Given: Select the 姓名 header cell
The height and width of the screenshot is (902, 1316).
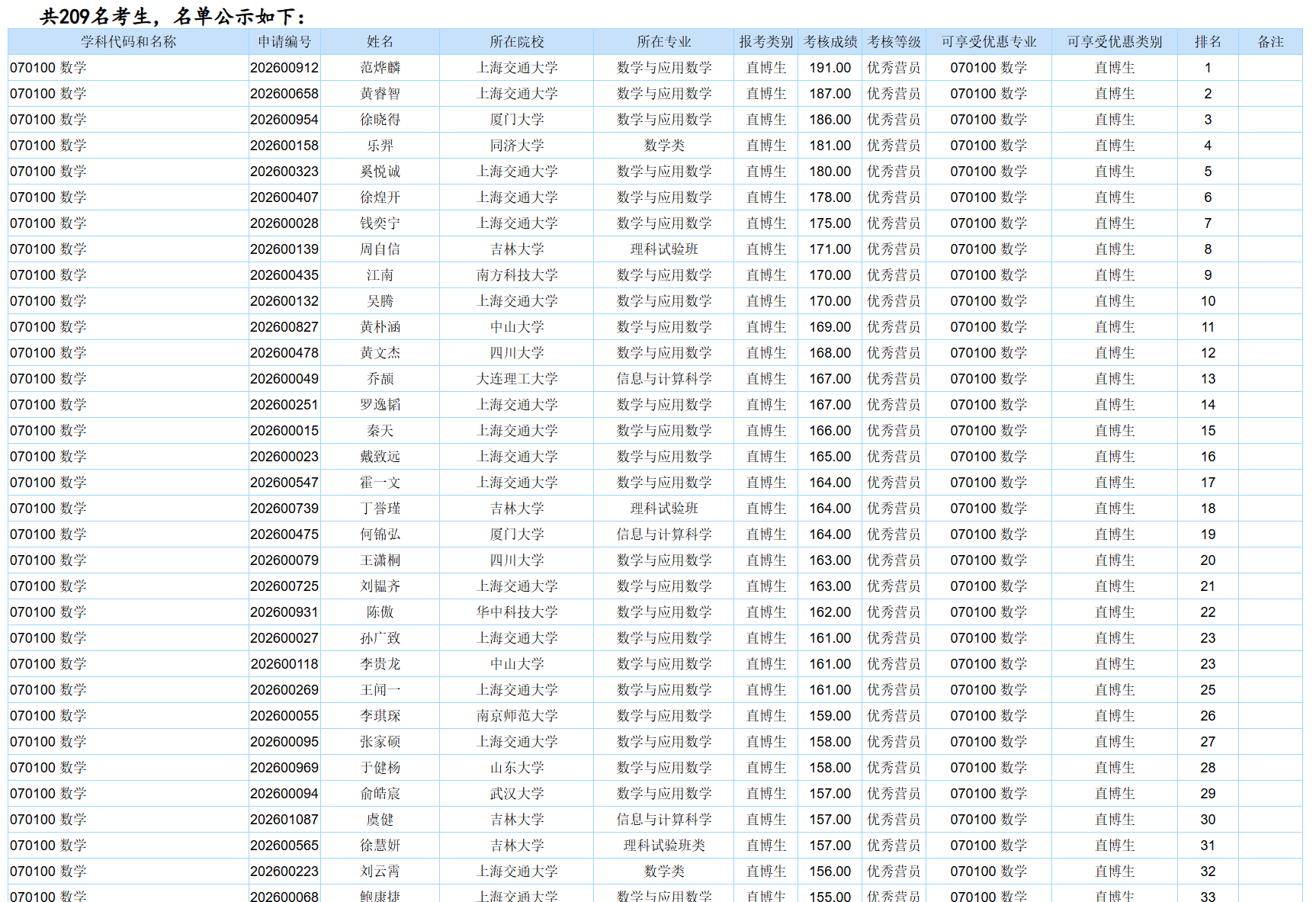Looking at the screenshot, I should pyautogui.click(x=380, y=42).
